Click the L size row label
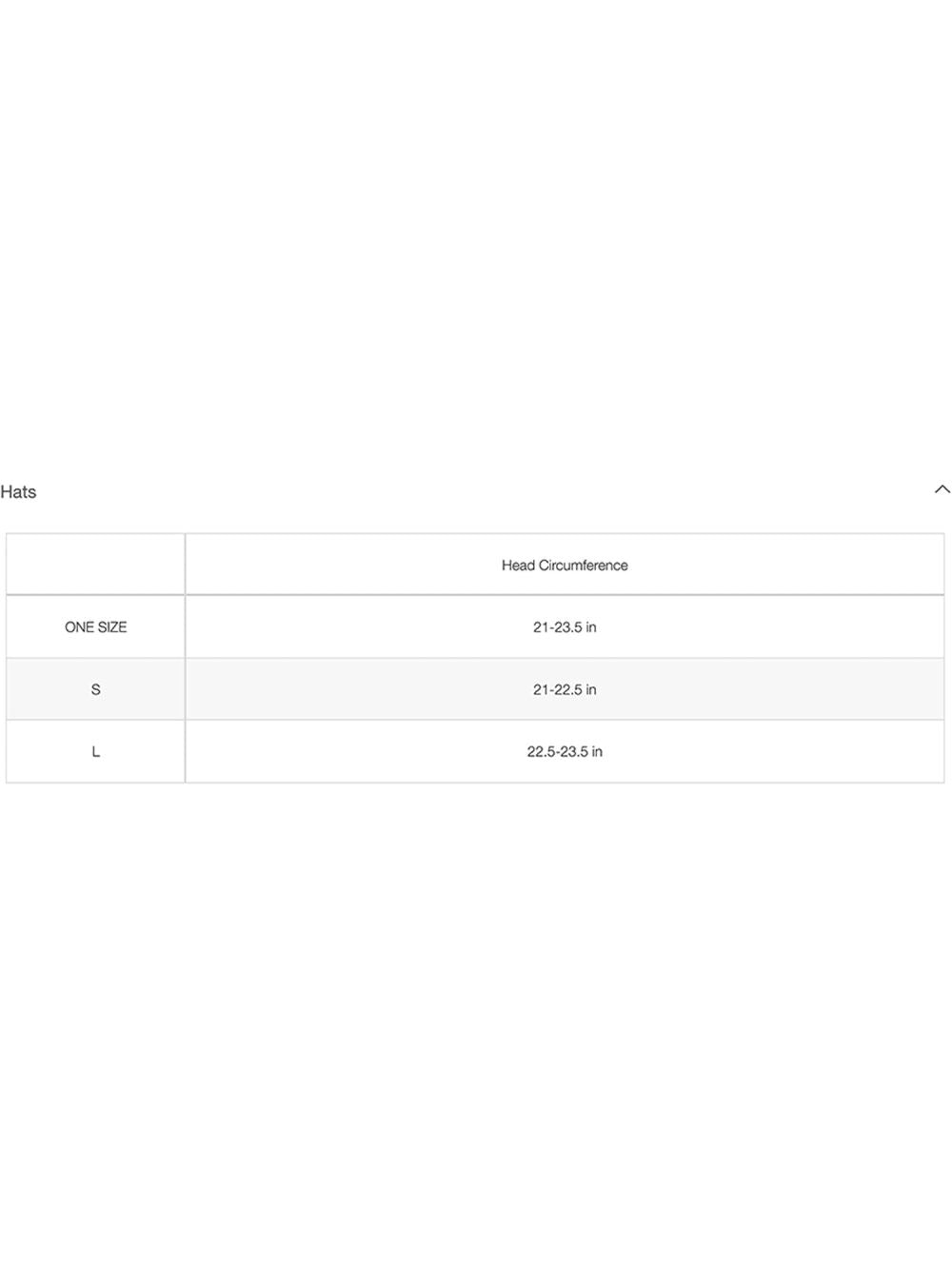Screen dimensions: 952x1270 [95, 752]
